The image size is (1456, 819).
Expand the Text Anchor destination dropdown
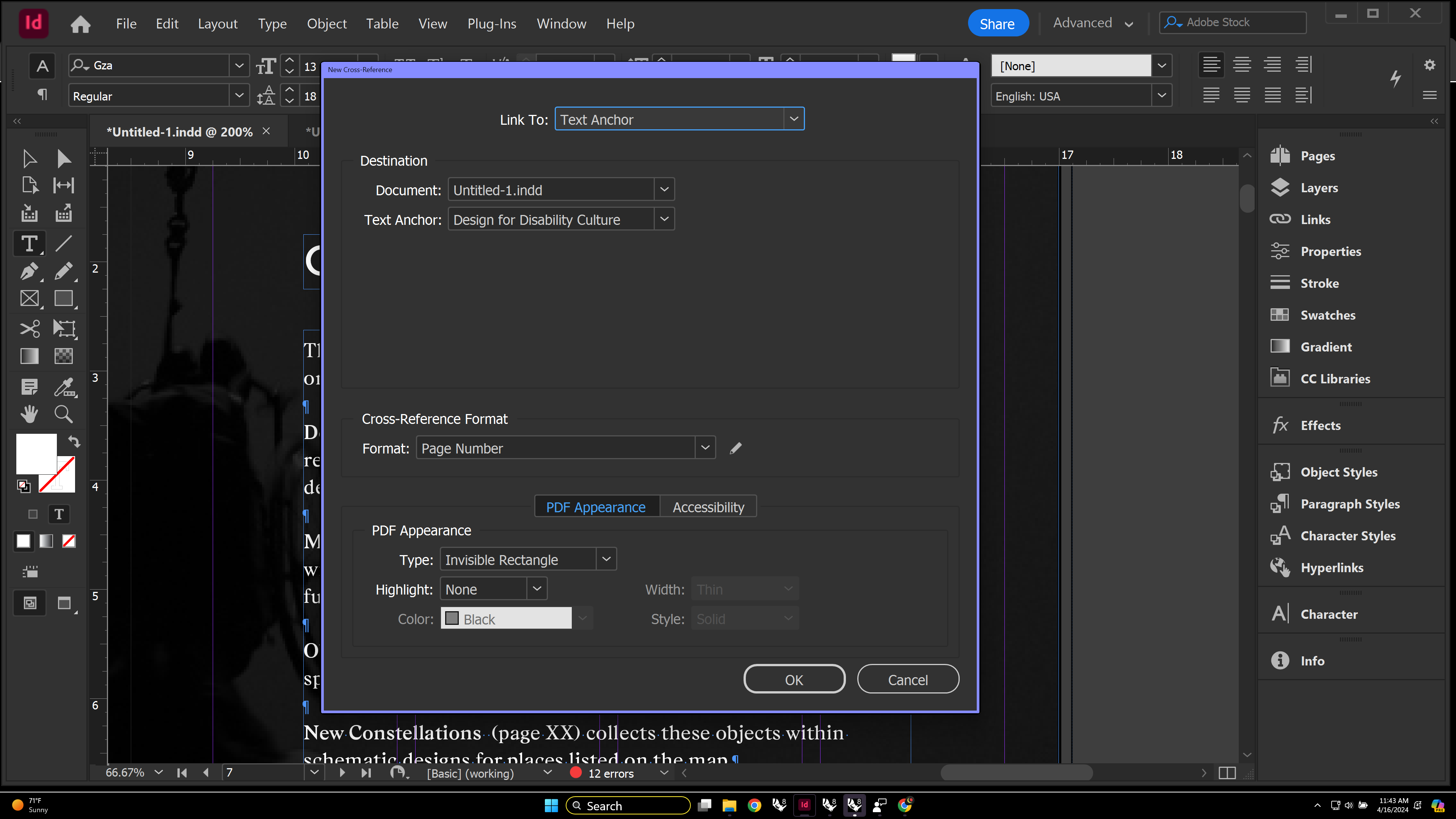coord(665,219)
